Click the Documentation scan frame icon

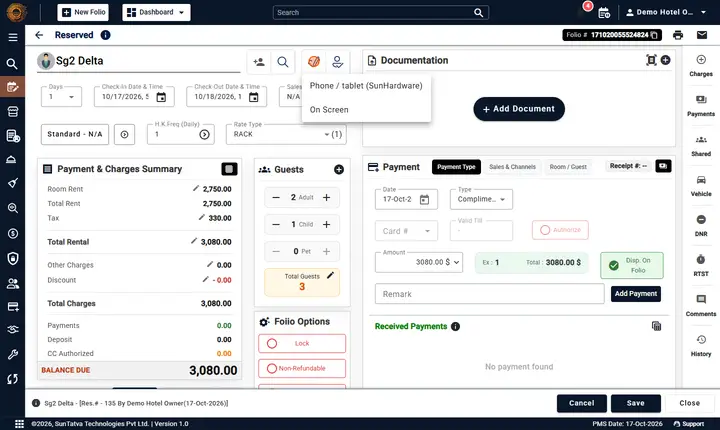point(651,60)
